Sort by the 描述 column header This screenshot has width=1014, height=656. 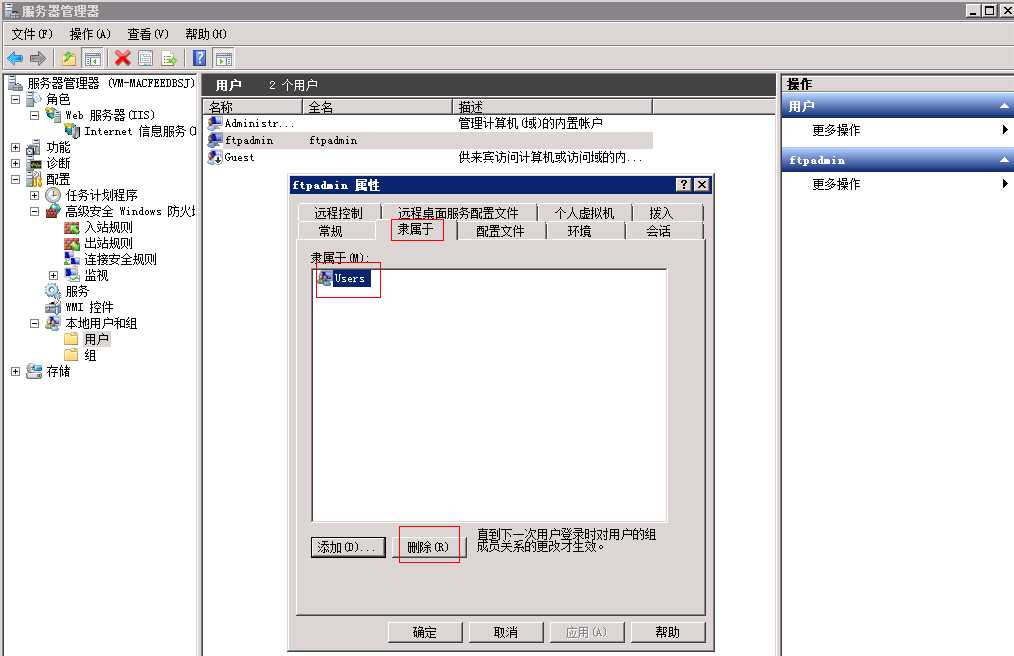[x=552, y=107]
